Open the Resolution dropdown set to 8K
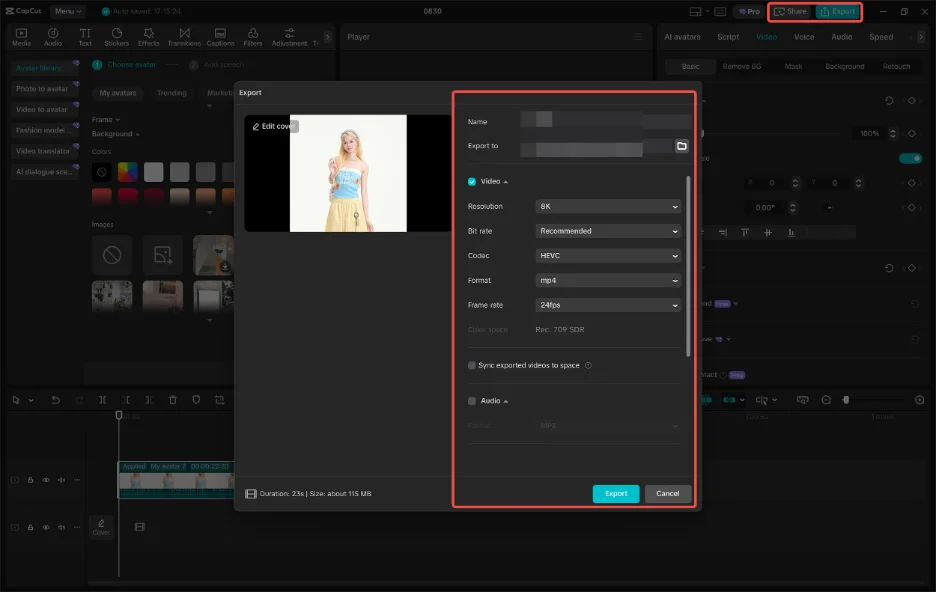936x592 pixels. tap(607, 206)
